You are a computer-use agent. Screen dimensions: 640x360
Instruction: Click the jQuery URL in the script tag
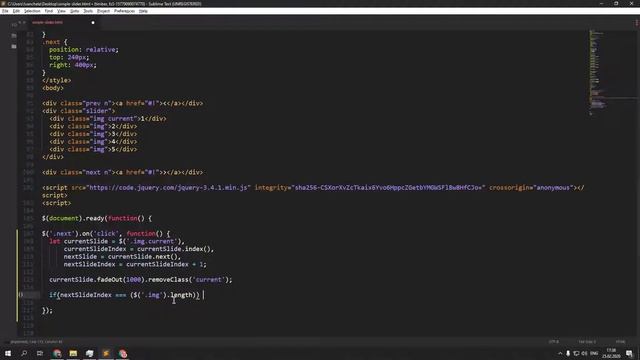pos(169,188)
